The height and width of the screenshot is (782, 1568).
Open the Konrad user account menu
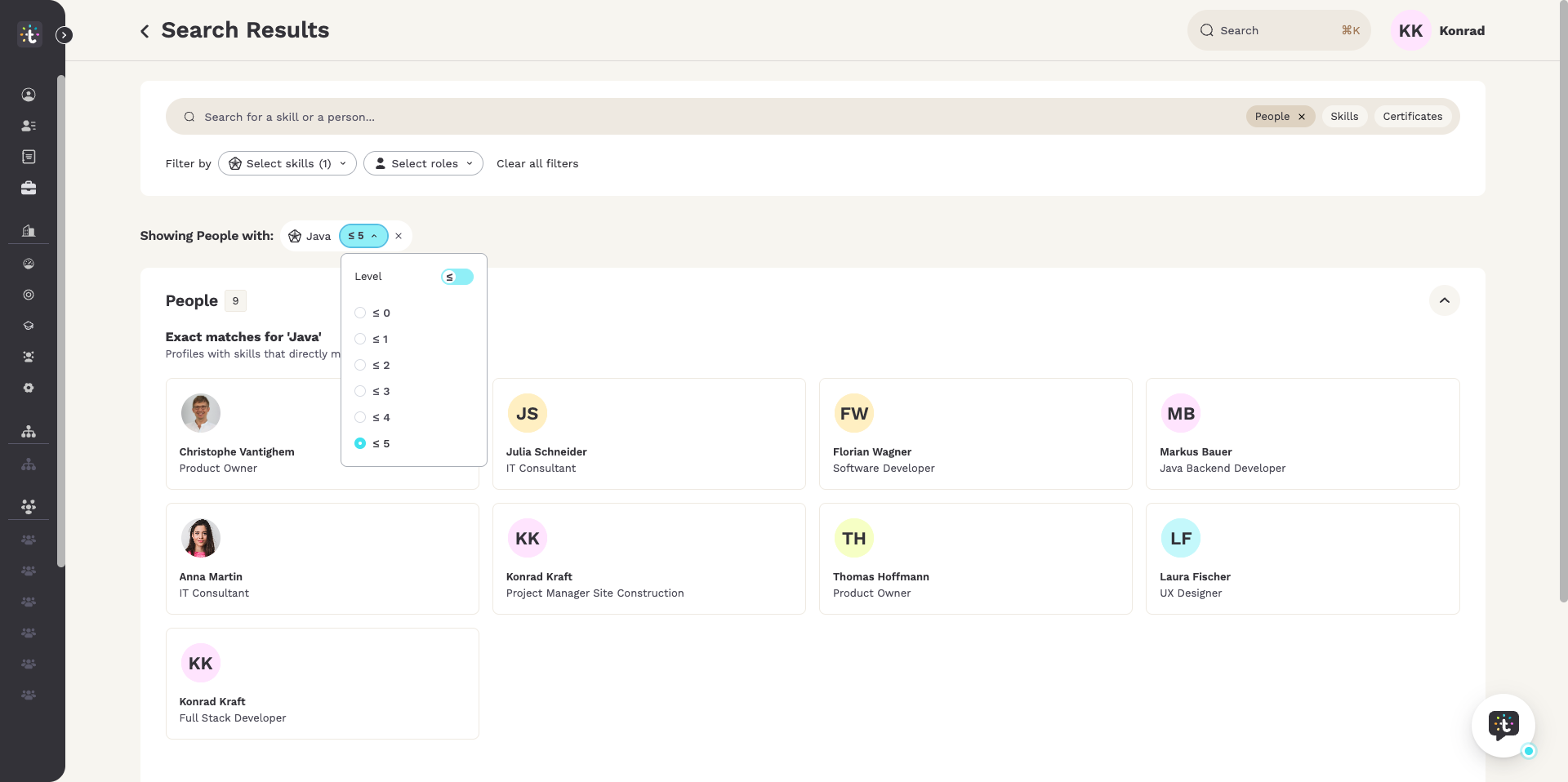click(x=1438, y=31)
